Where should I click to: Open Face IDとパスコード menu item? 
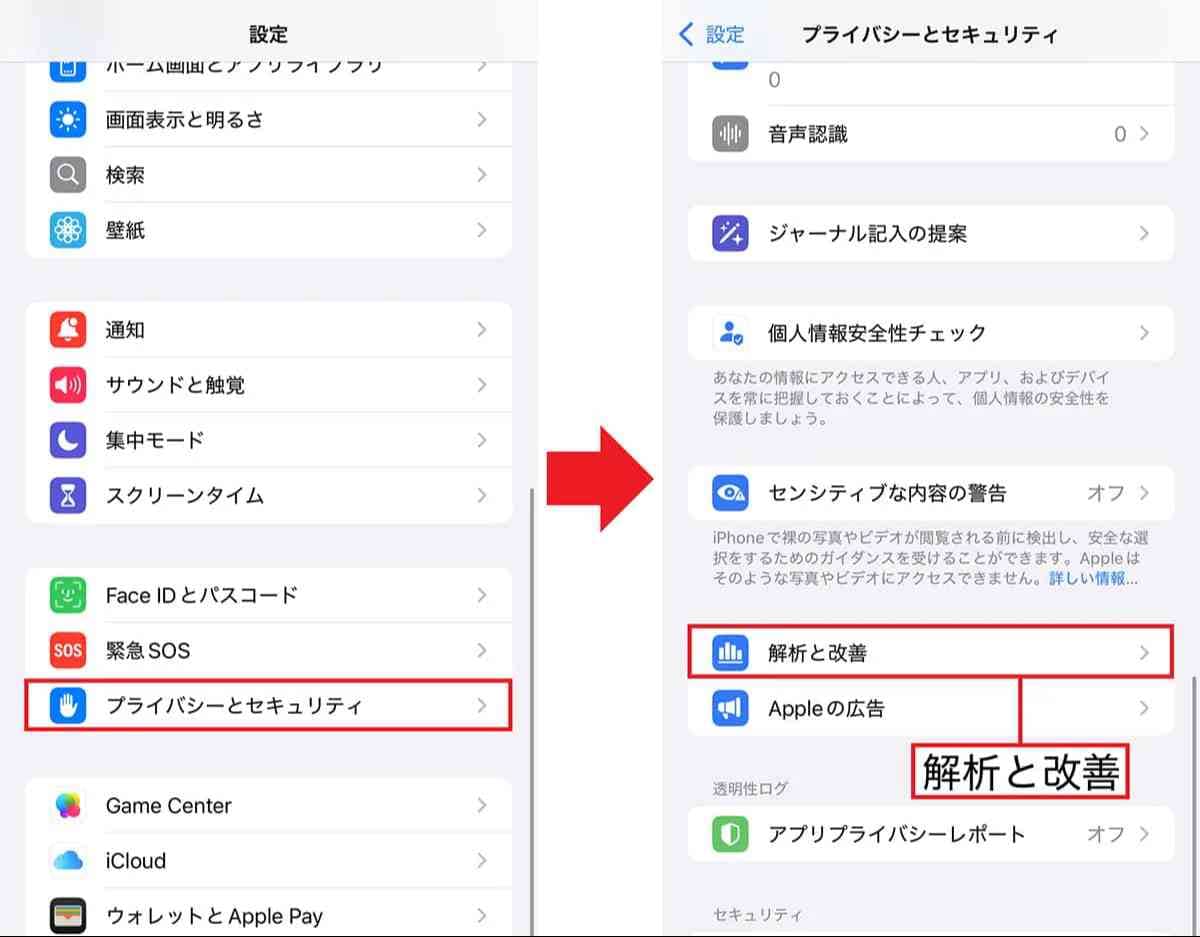coord(268,595)
